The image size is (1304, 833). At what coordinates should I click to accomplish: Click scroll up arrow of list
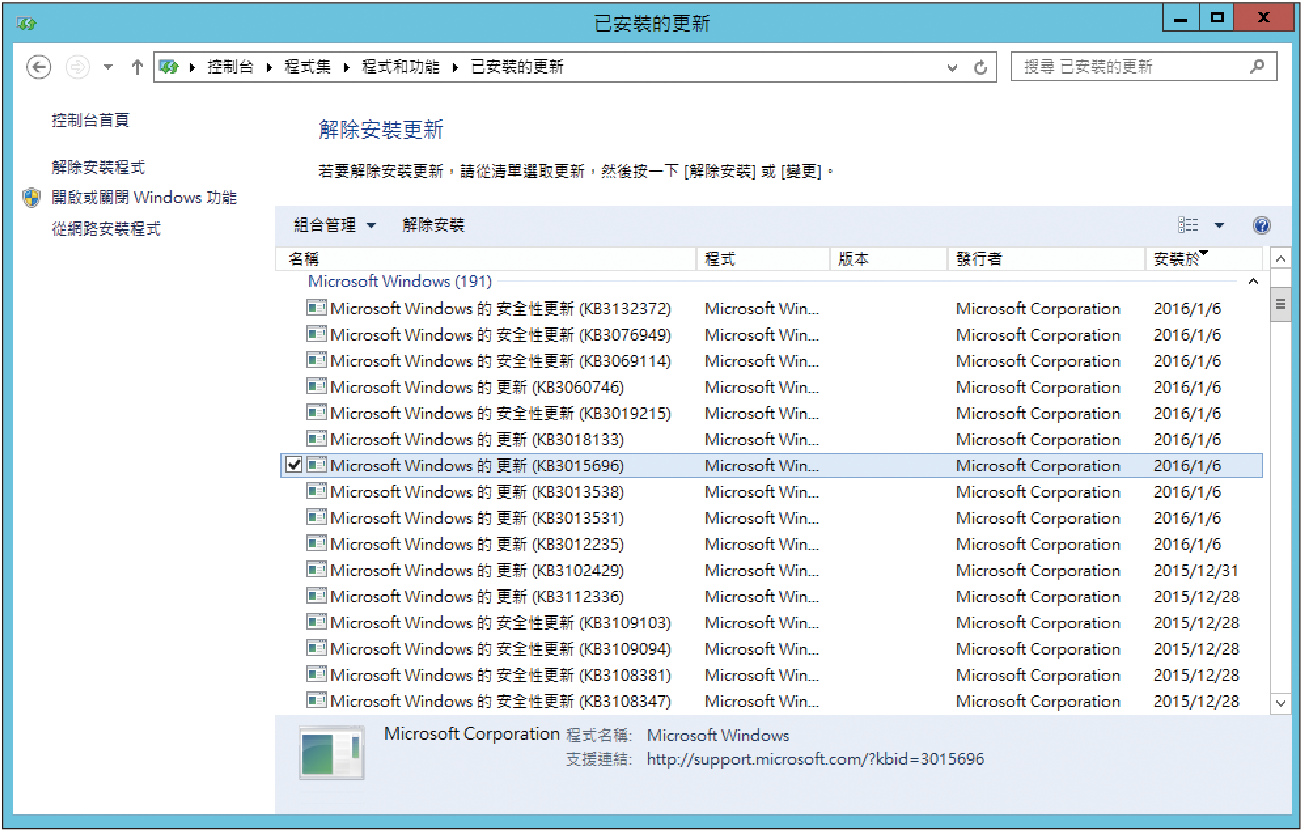coord(1280,259)
